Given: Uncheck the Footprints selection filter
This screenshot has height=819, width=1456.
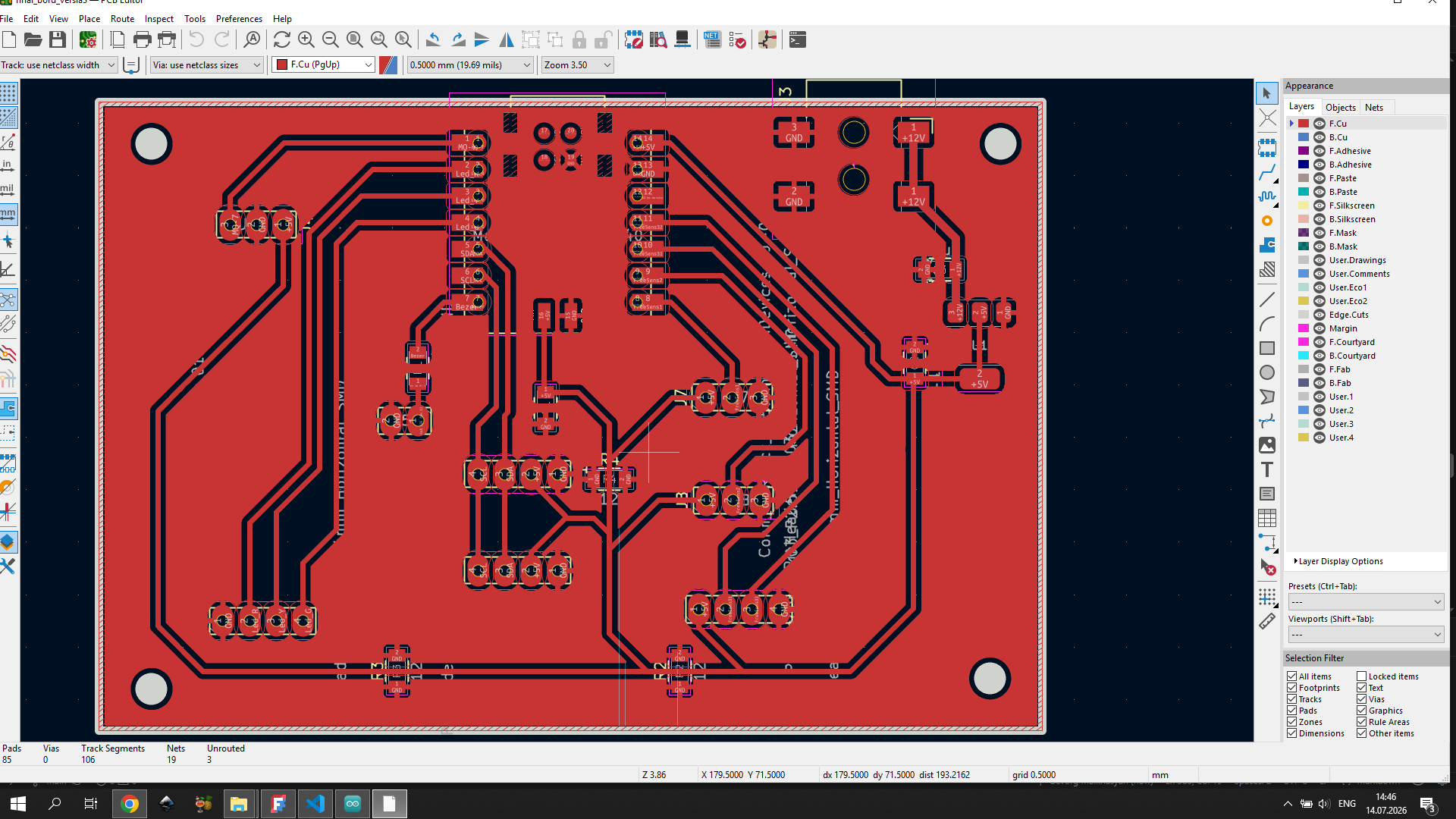Looking at the screenshot, I should pos(1292,688).
